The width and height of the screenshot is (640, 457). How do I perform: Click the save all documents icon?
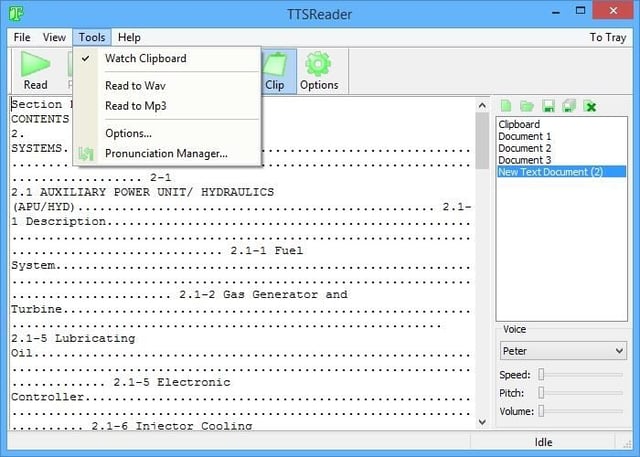[569, 106]
